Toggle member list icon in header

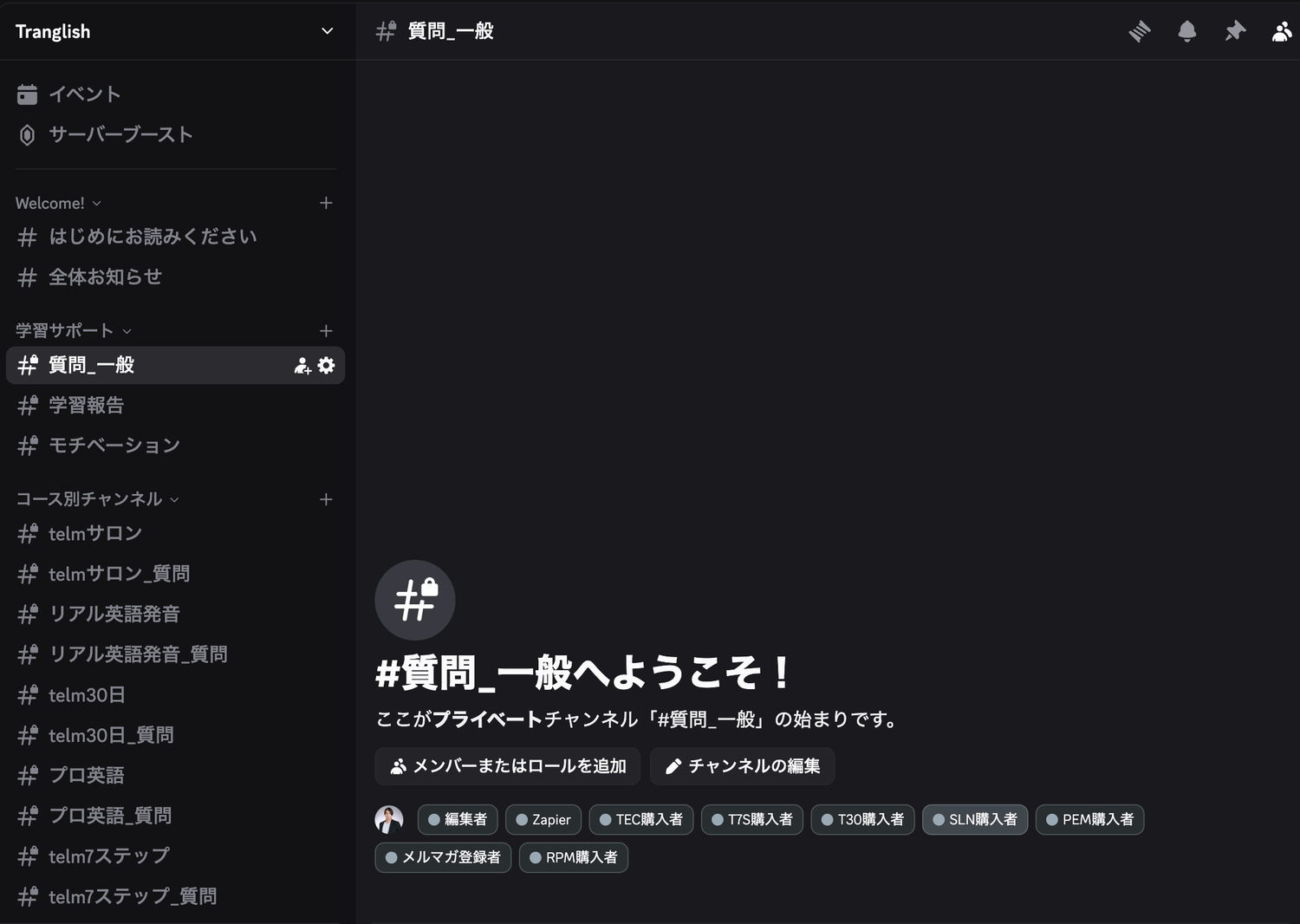(1282, 32)
